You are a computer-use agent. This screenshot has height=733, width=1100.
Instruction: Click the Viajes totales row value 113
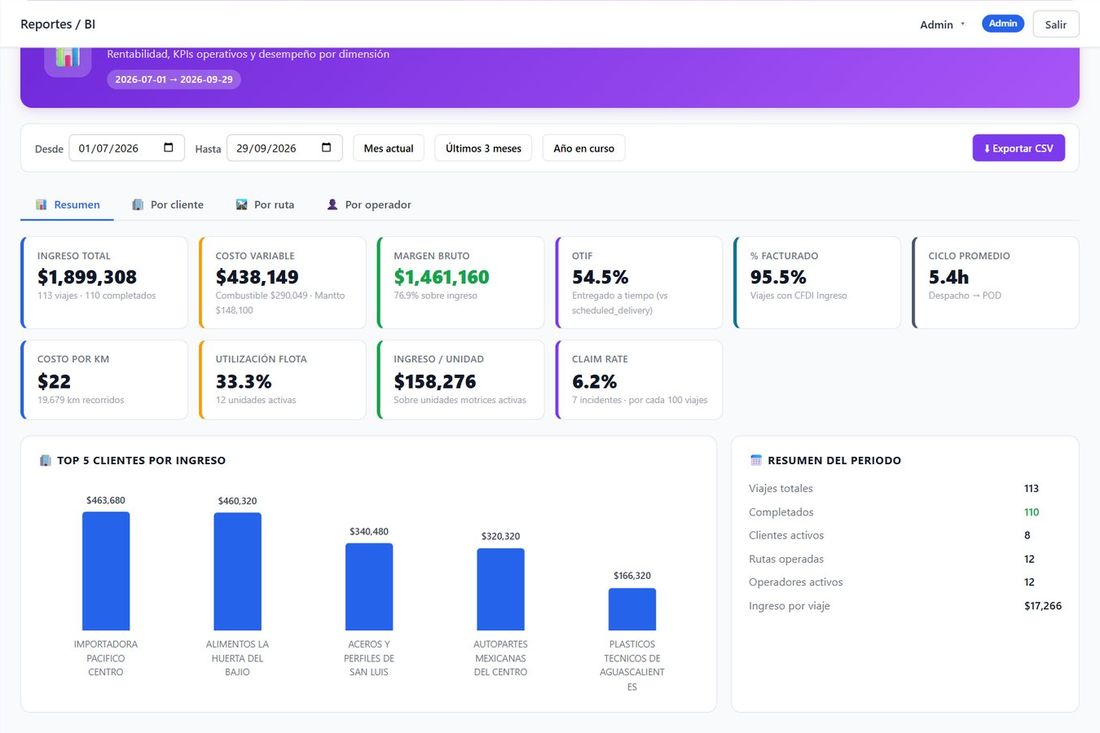point(1031,488)
